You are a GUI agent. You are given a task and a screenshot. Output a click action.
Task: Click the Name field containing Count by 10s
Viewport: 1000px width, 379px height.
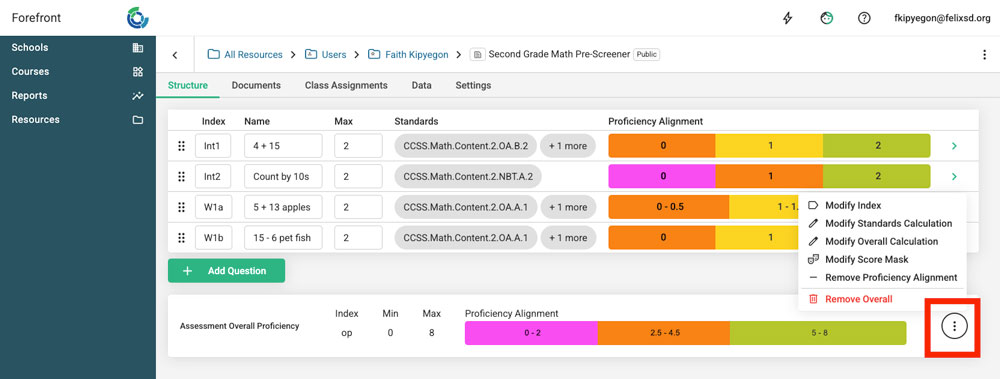[x=283, y=177]
